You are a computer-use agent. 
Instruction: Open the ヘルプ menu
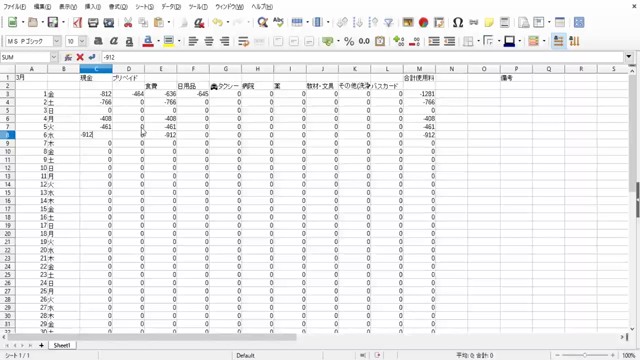[262, 7]
